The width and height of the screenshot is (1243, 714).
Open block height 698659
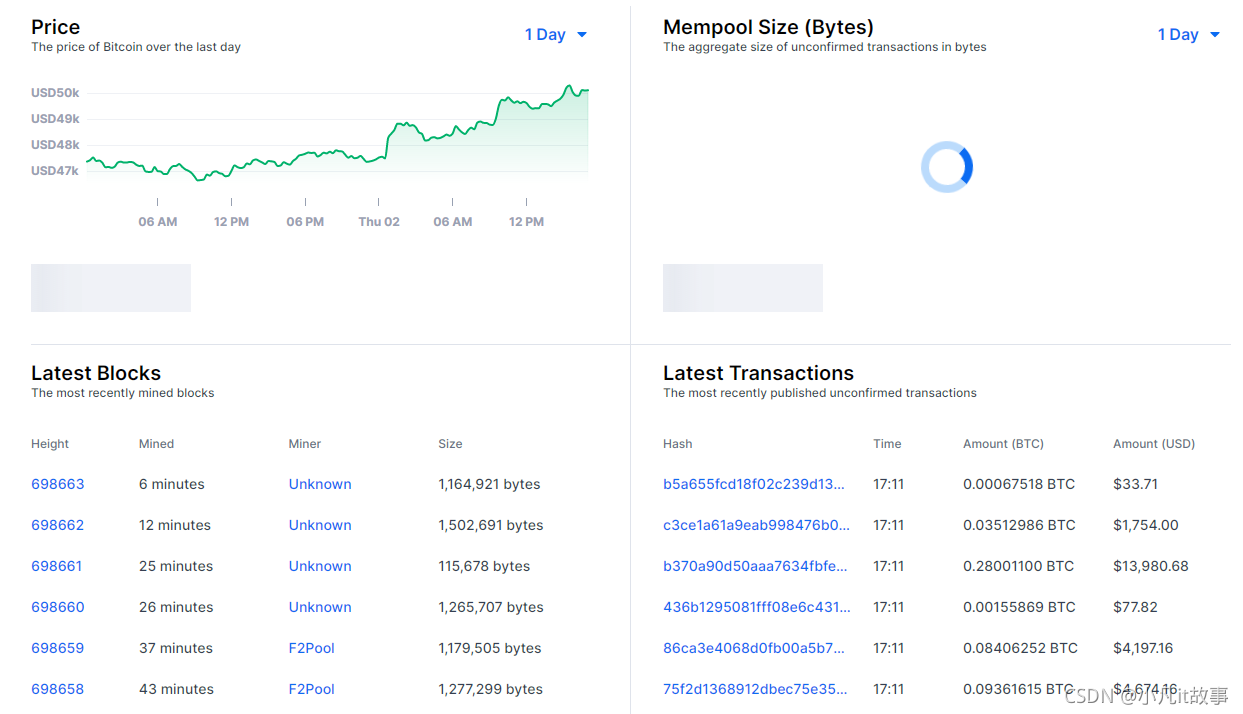(58, 648)
